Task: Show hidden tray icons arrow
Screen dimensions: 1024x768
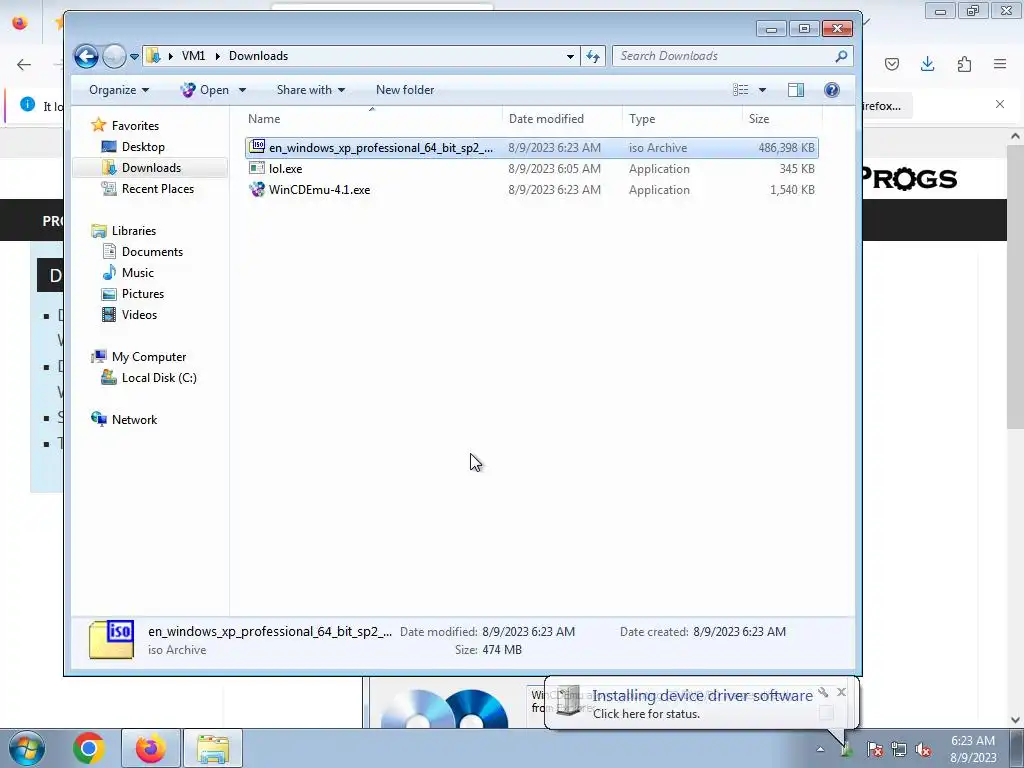Action: (820, 749)
